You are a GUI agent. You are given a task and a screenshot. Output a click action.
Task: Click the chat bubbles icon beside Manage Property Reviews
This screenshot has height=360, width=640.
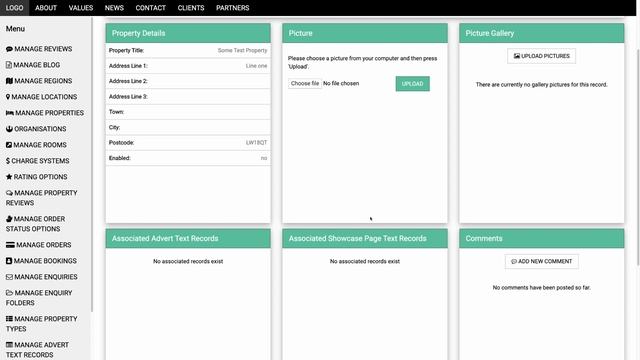[9, 193]
